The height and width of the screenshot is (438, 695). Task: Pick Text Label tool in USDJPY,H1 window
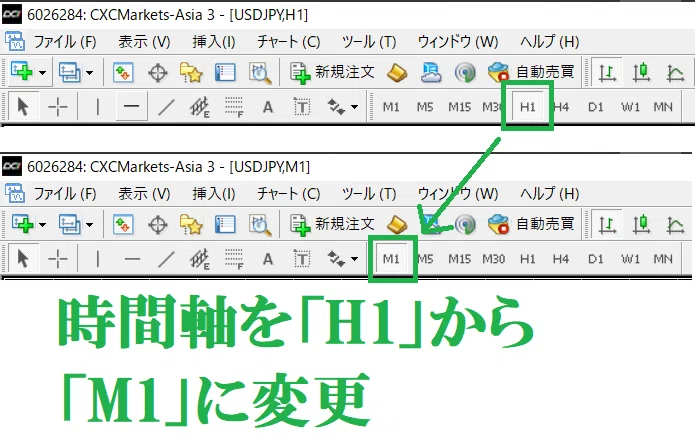(302, 107)
